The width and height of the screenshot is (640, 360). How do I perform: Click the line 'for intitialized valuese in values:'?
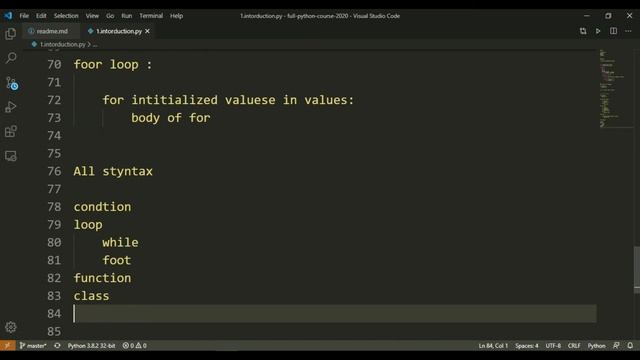click(228, 100)
